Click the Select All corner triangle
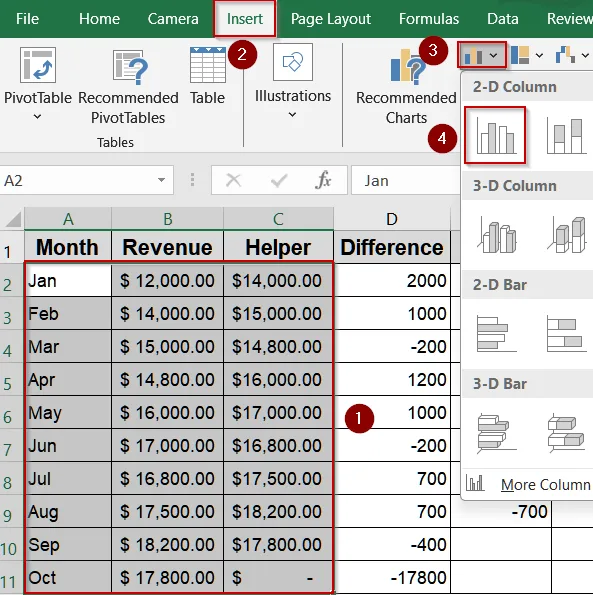Image resolution: width=593 pixels, height=595 pixels. pos(13,219)
